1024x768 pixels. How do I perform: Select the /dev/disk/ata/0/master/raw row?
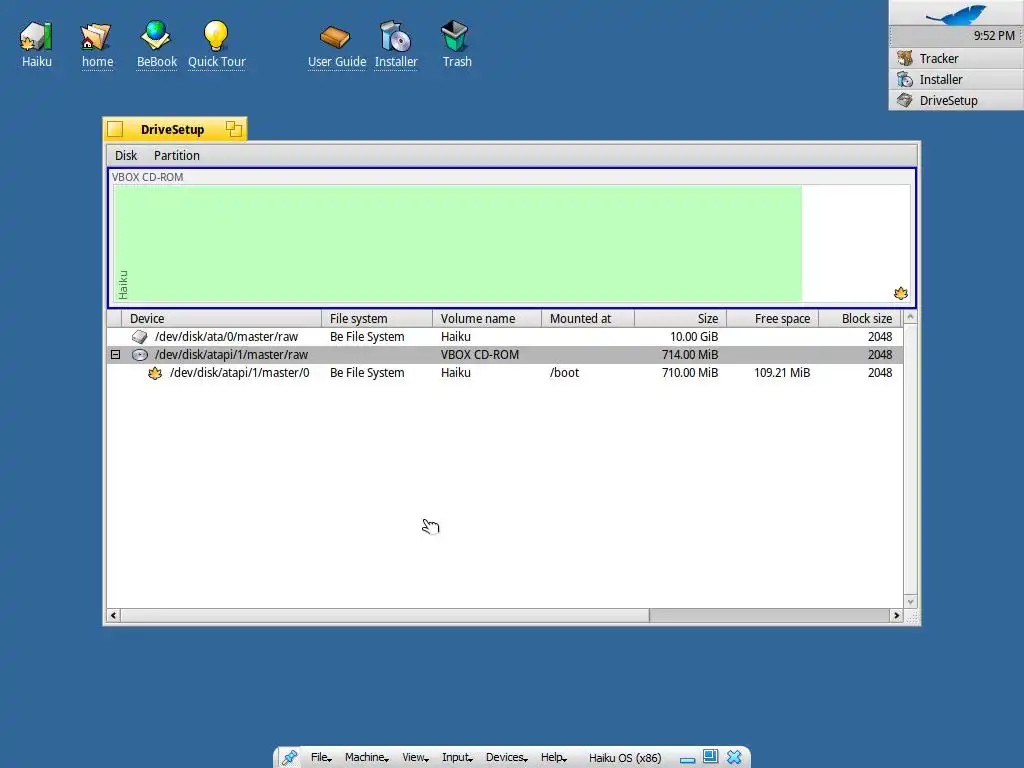click(505, 336)
